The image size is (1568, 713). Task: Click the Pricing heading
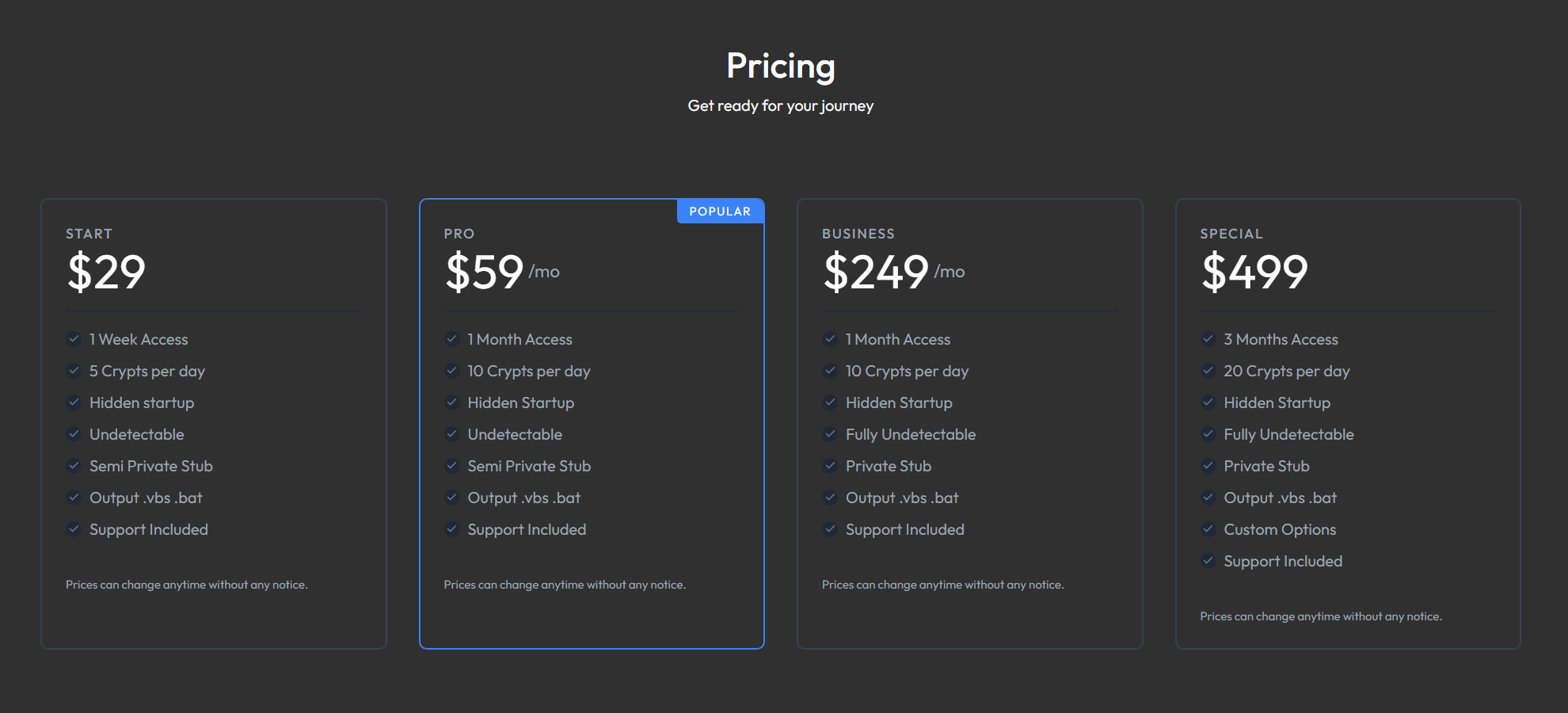click(781, 66)
